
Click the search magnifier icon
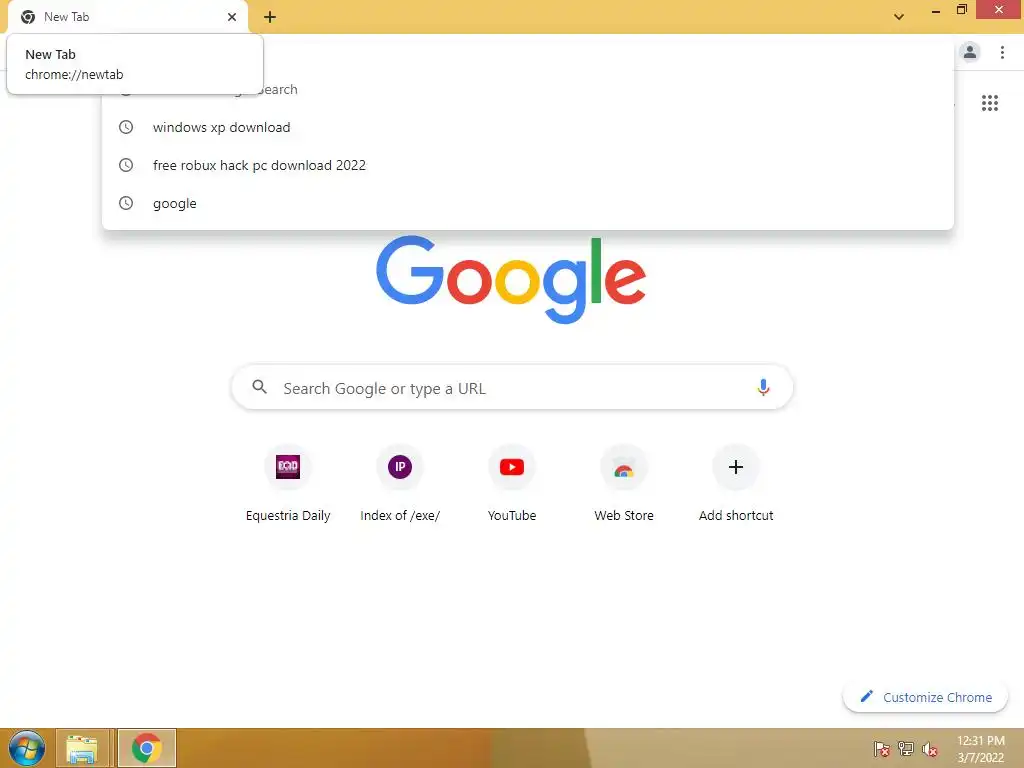pos(260,387)
